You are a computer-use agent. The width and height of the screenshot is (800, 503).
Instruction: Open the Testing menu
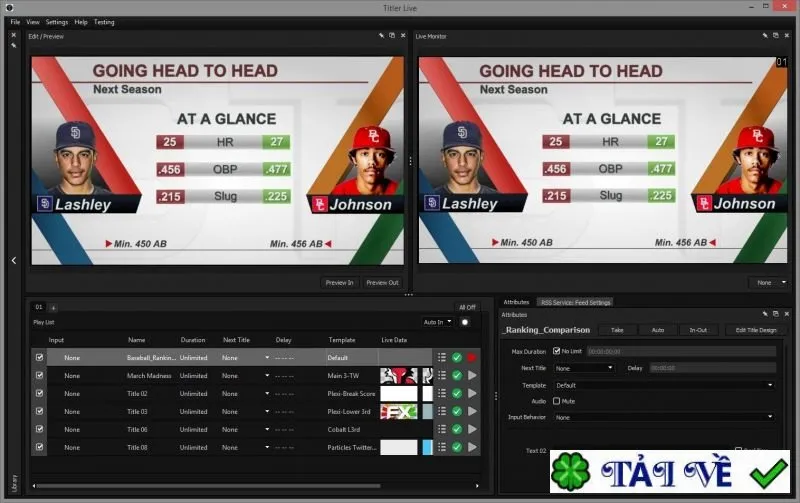click(x=104, y=22)
